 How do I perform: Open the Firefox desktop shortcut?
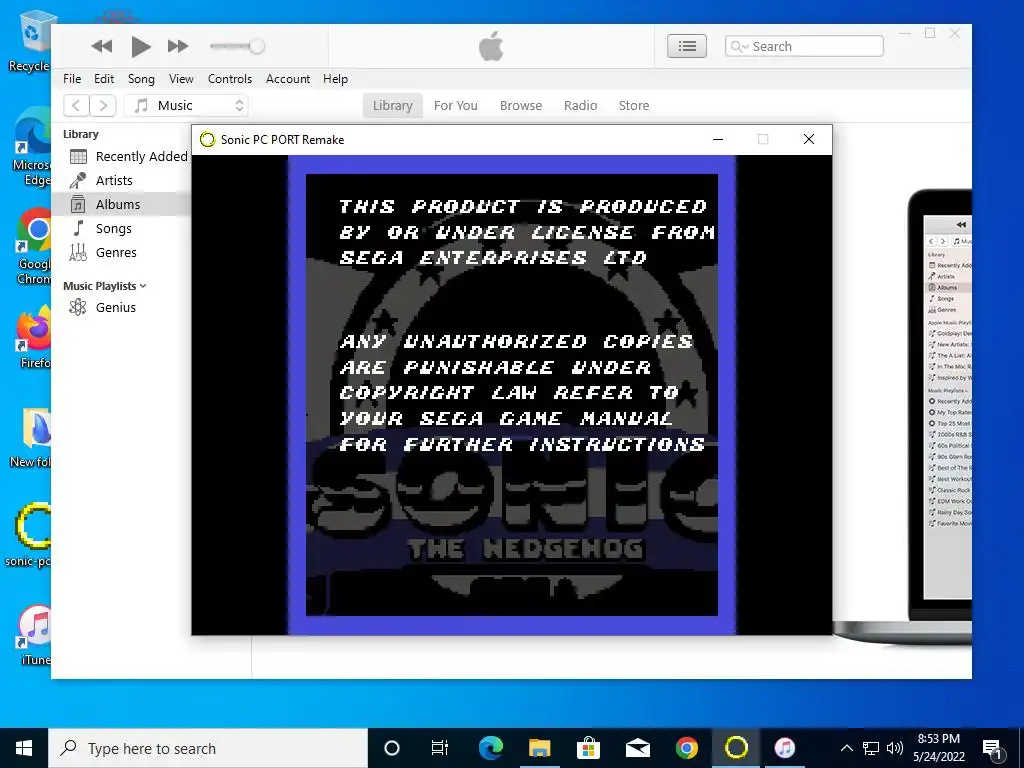34,338
